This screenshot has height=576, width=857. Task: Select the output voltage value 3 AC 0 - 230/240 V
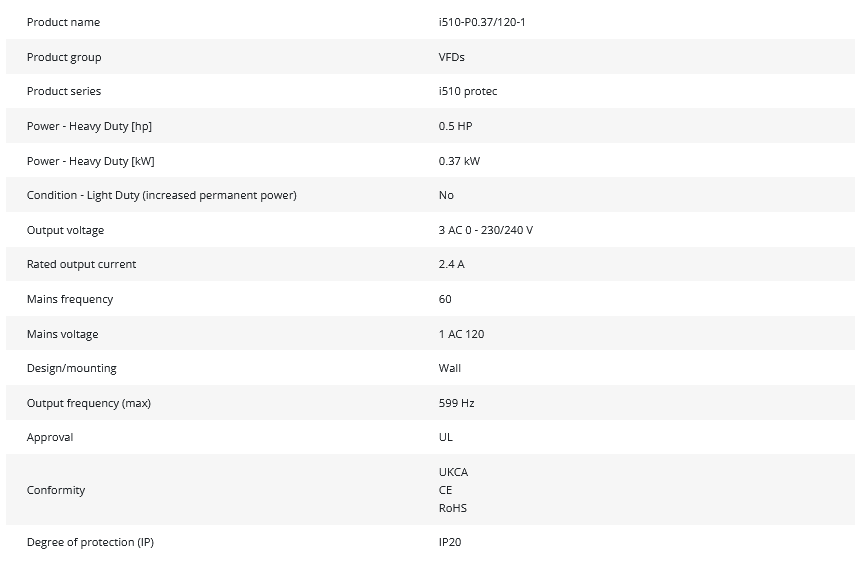tap(486, 230)
